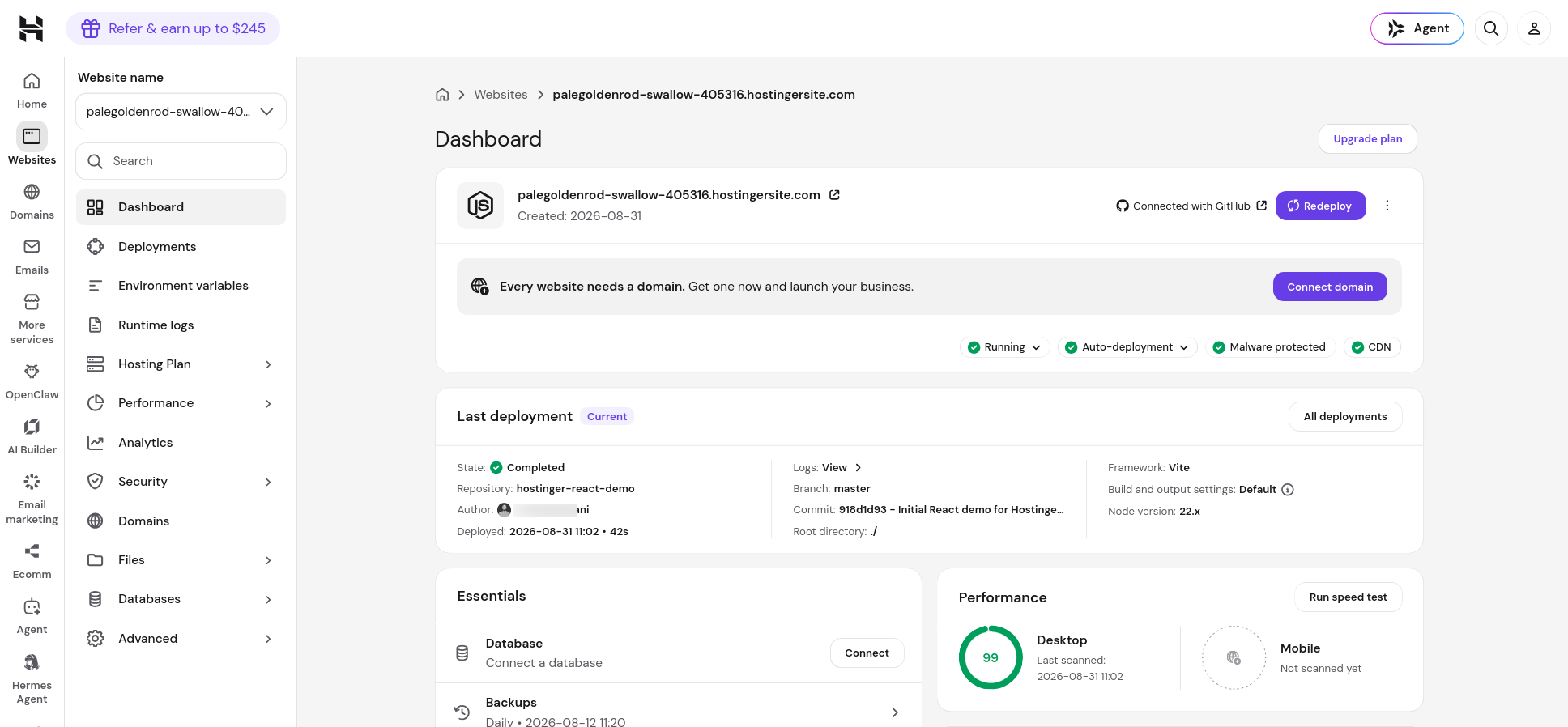Image resolution: width=1568 pixels, height=727 pixels.
Task: Click the top-bar search magnifier icon
Action: pos(1491,28)
